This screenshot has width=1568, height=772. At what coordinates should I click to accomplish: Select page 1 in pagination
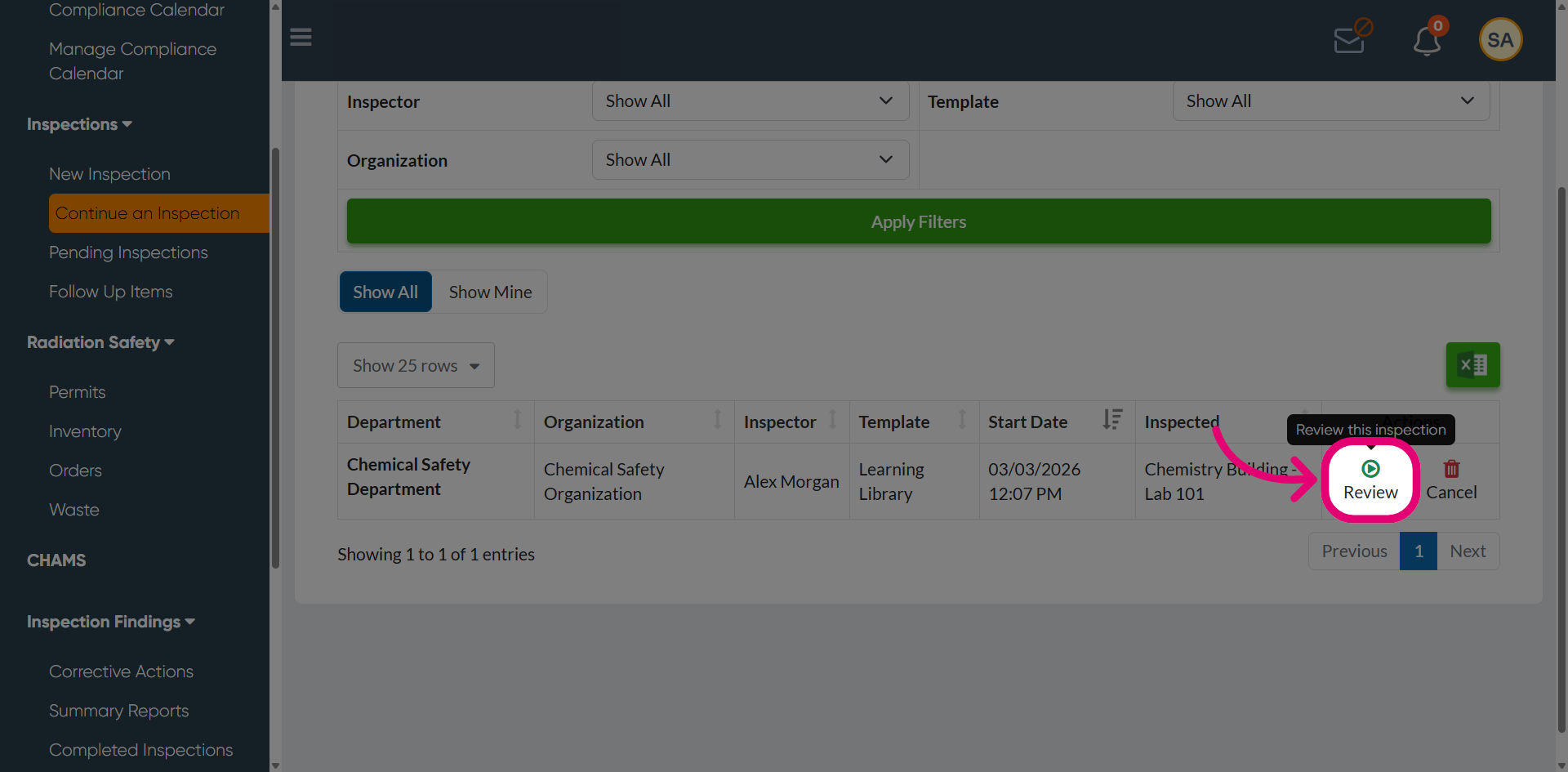coord(1419,551)
